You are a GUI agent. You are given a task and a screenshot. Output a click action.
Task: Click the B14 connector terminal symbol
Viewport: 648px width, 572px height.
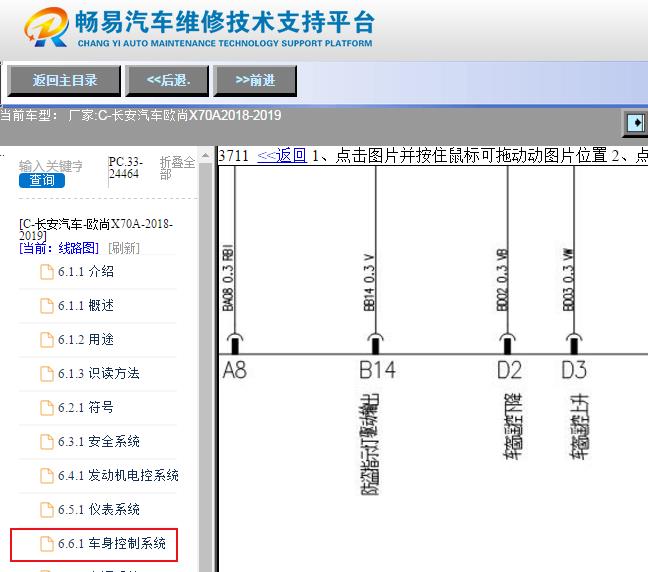click(375, 343)
